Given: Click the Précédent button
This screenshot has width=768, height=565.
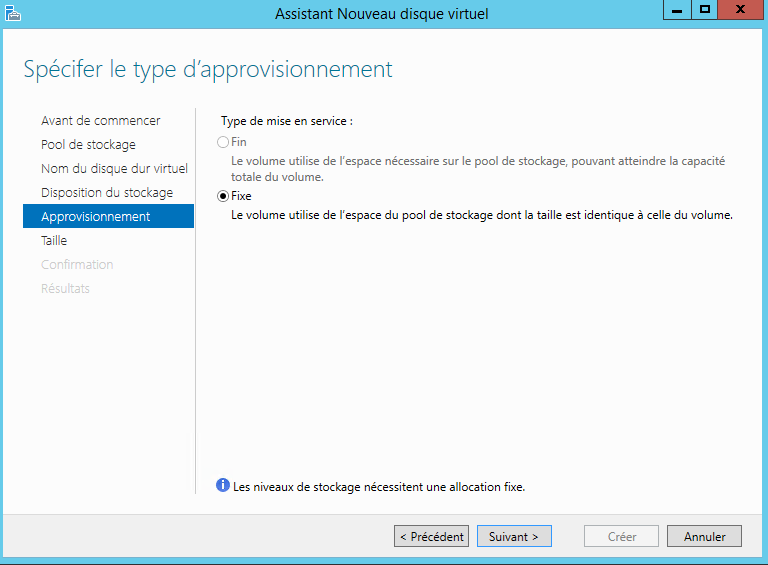Looking at the screenshot, I should coord(432,537).
